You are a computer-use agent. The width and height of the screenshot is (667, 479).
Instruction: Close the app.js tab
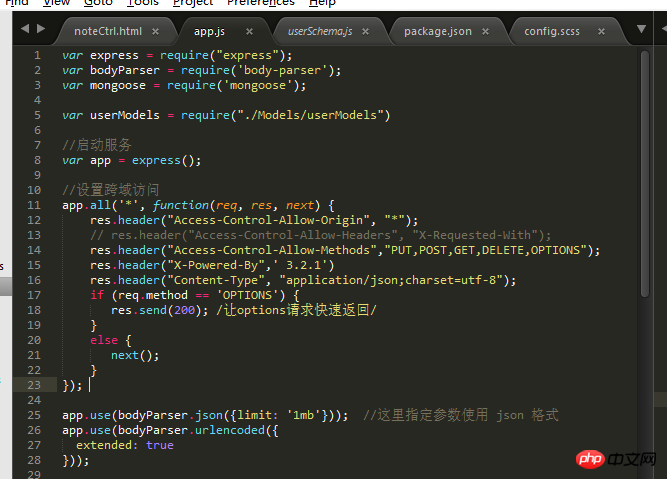click(x=249, y=31)
